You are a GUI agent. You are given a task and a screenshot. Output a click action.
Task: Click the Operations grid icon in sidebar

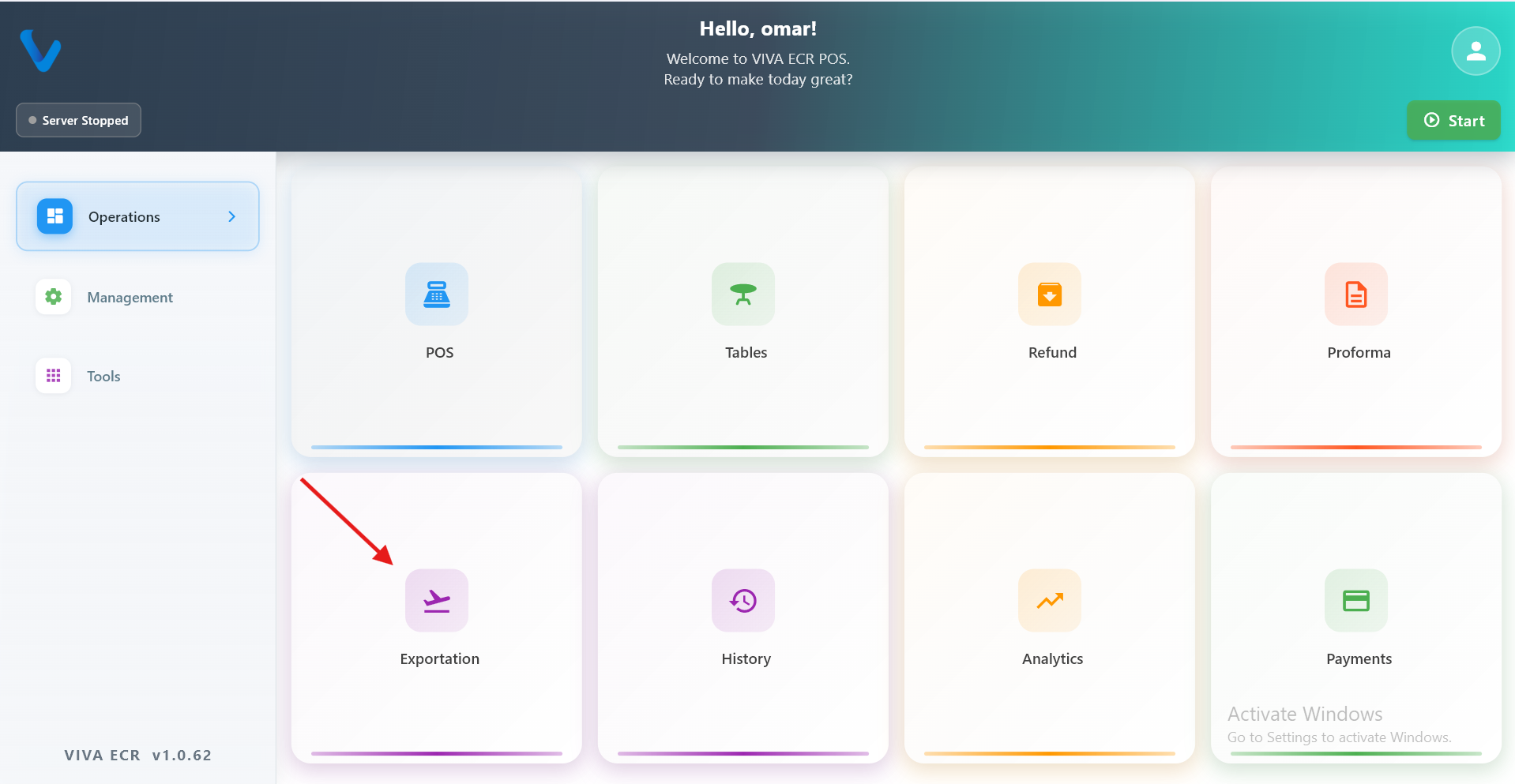point(55,216)
